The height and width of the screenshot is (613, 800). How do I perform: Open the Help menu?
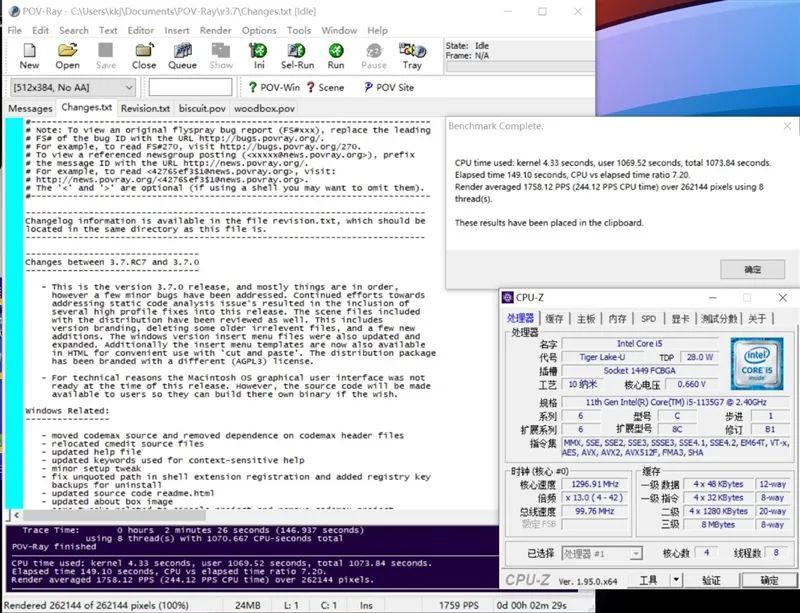(378, 31)
